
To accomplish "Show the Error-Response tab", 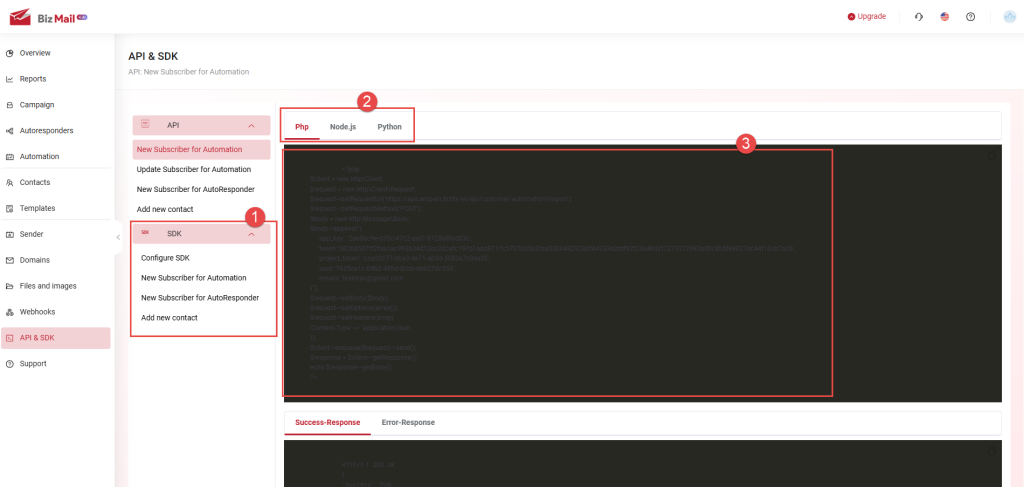I will pos(408,423).
